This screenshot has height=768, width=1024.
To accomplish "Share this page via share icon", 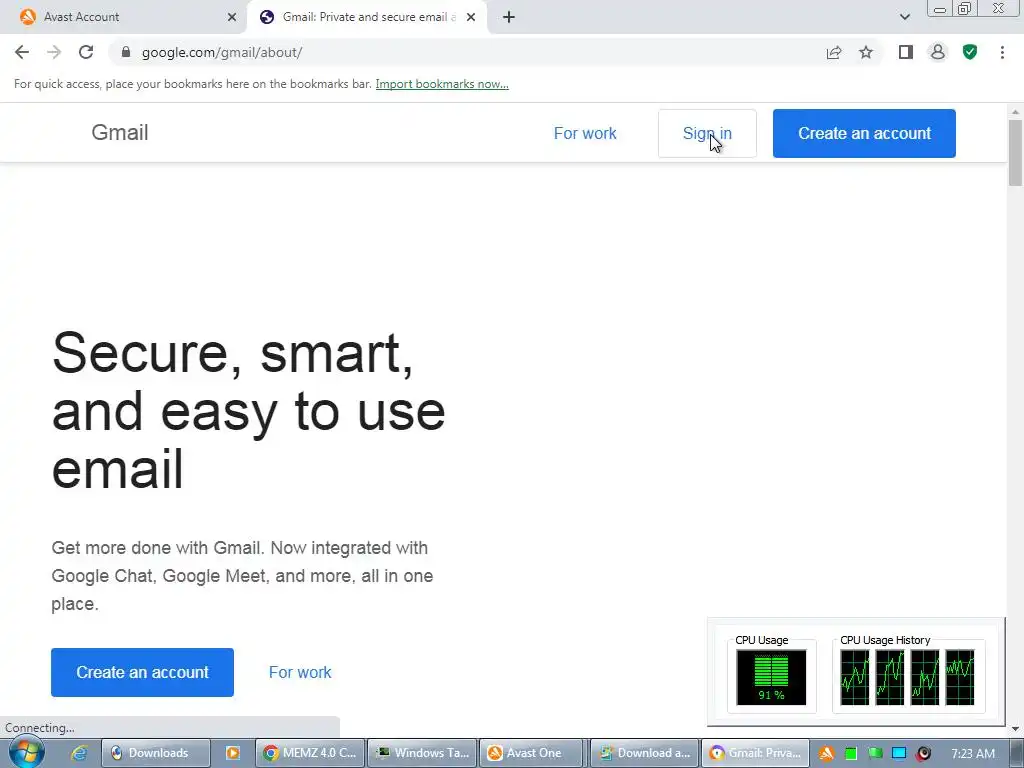I will (x=834, y=52).
